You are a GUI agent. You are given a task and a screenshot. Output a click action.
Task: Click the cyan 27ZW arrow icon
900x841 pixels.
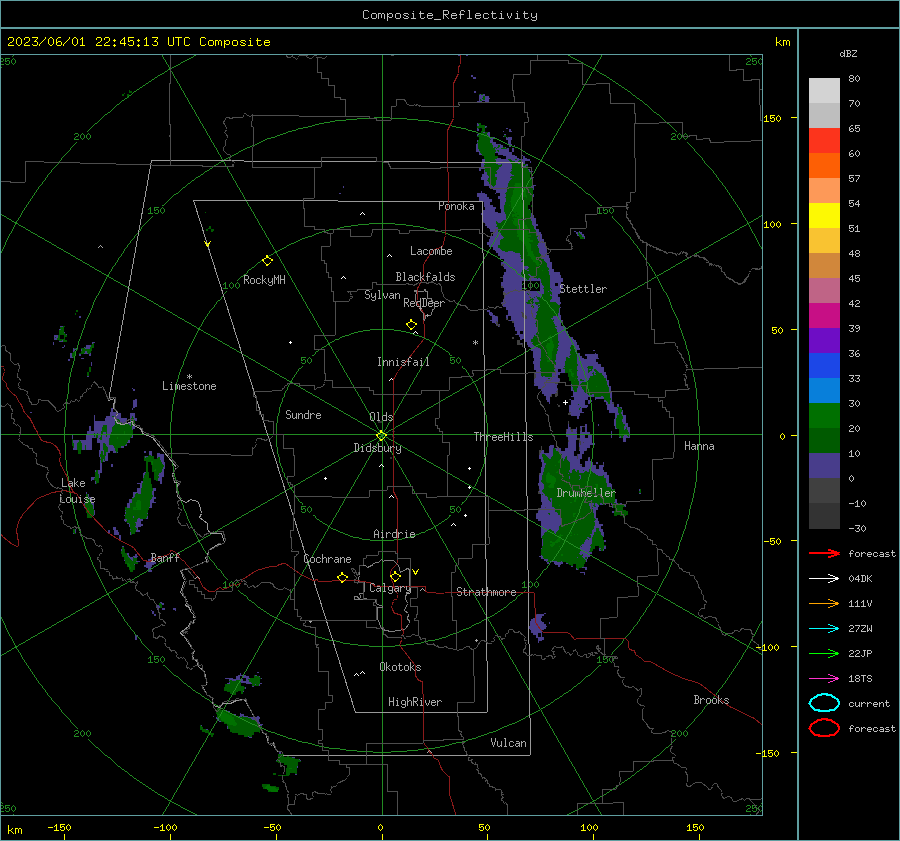(824, 629)
